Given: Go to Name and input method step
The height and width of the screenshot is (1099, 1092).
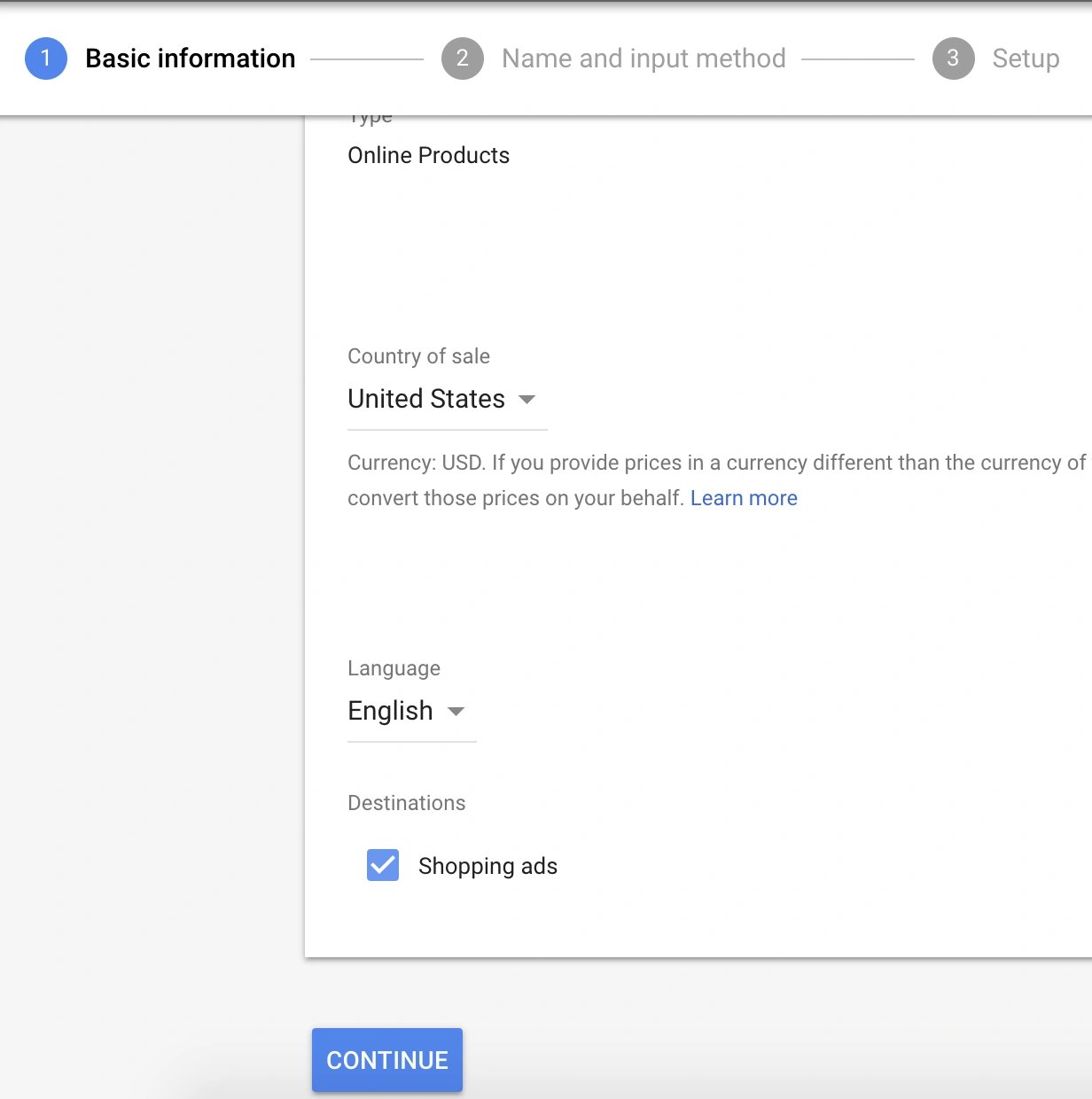Looking at the screenshot, I should coord(643,58).
